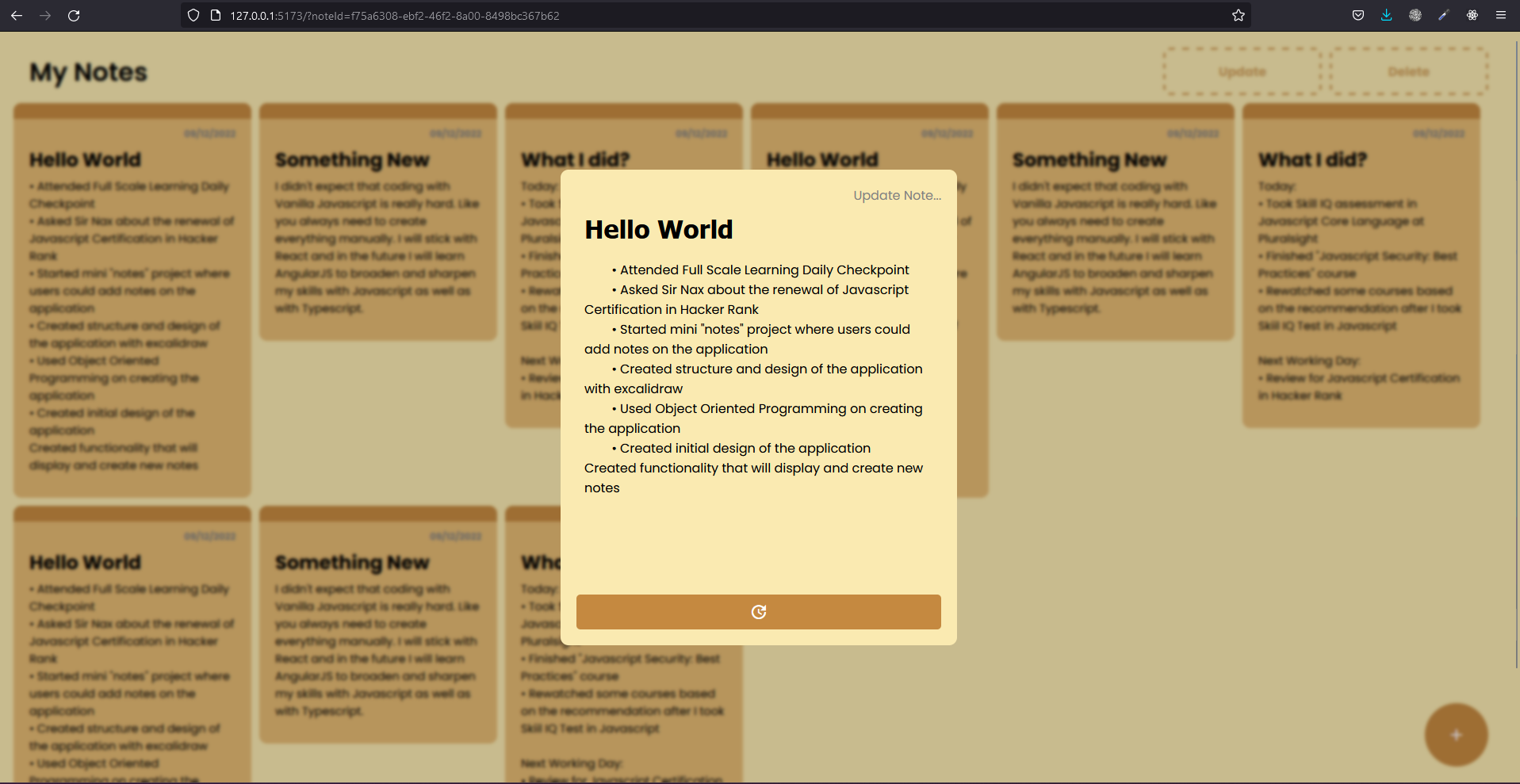Click the React DevTools extension icon
This screenshot has height=784, width=1520.
coord(1472,16)
